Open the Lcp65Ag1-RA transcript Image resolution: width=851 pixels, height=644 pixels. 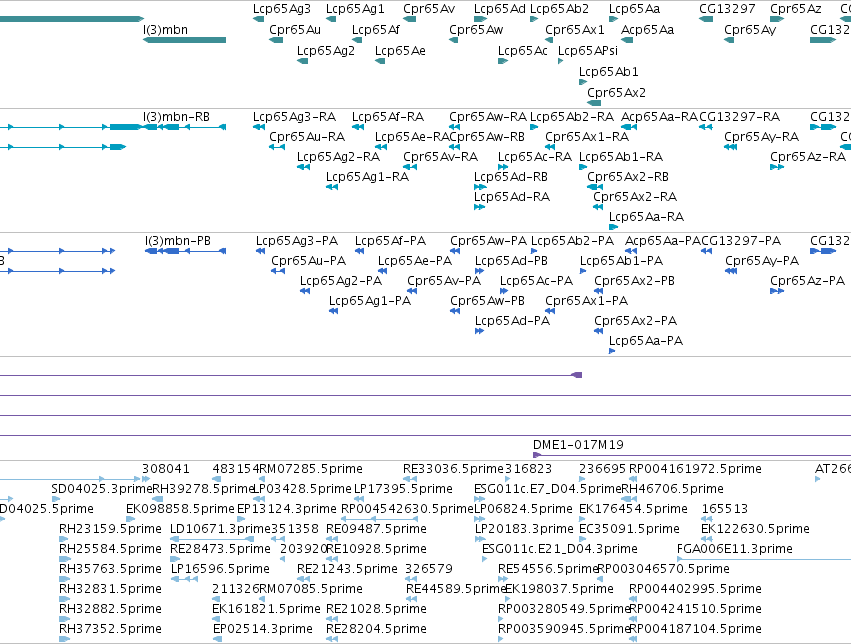[x=367, y=177]
